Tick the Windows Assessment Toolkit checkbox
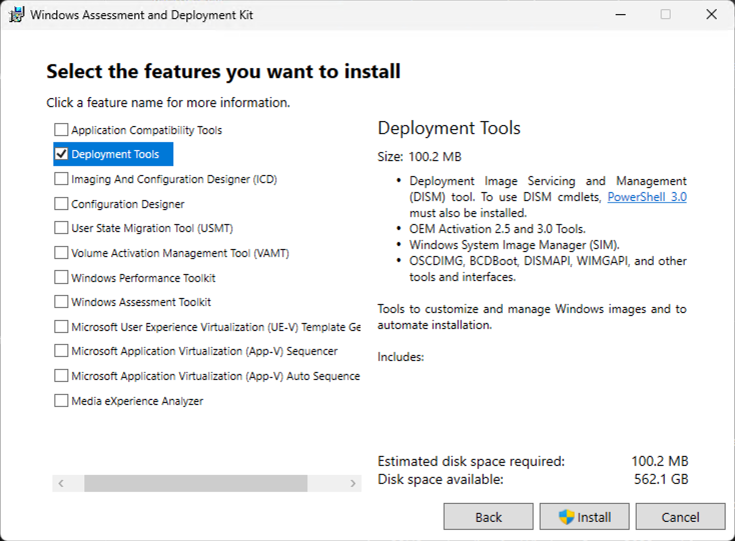The height and width of the screenshot is (541, 735). 61,302
